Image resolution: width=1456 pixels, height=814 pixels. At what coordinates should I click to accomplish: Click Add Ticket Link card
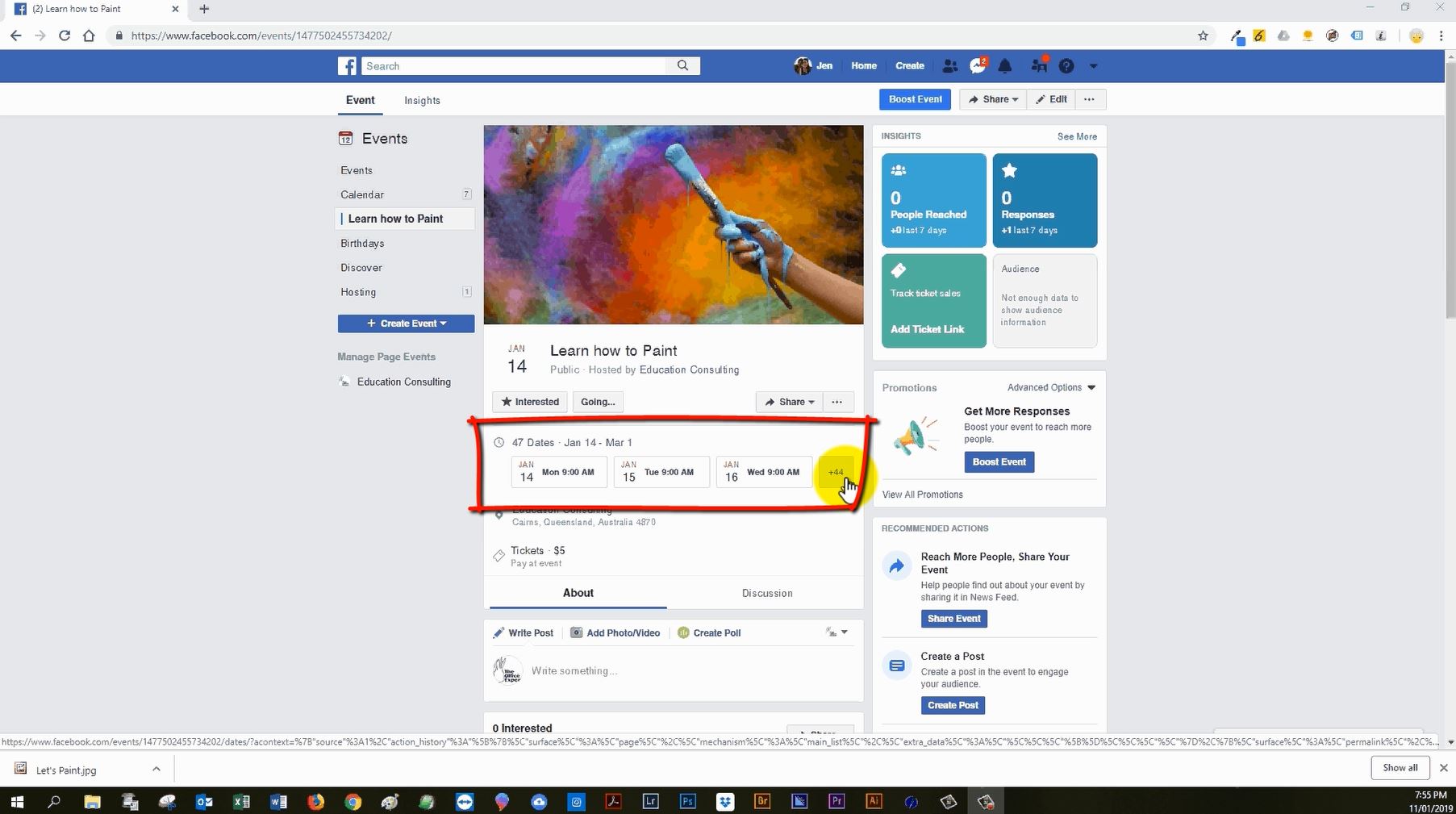934,301
